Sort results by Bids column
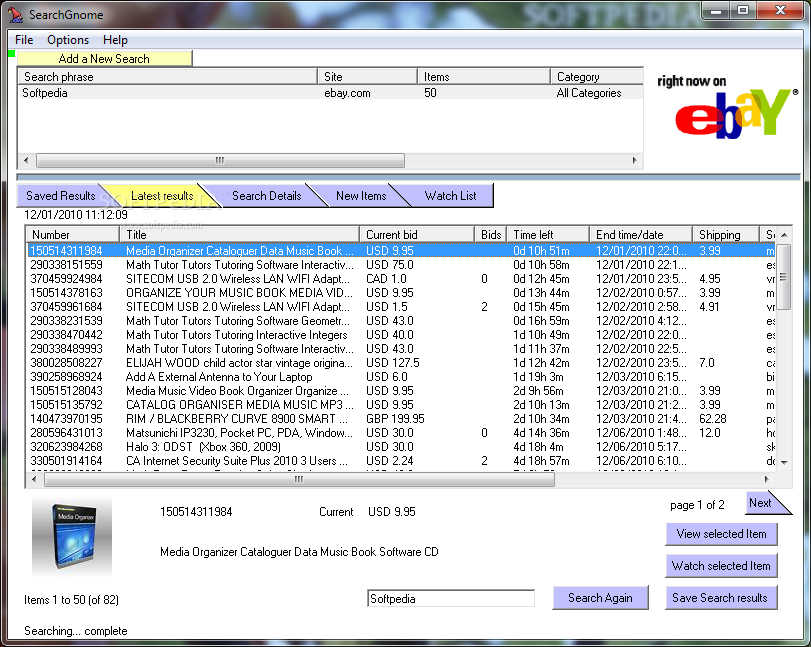 pos(490,235)
